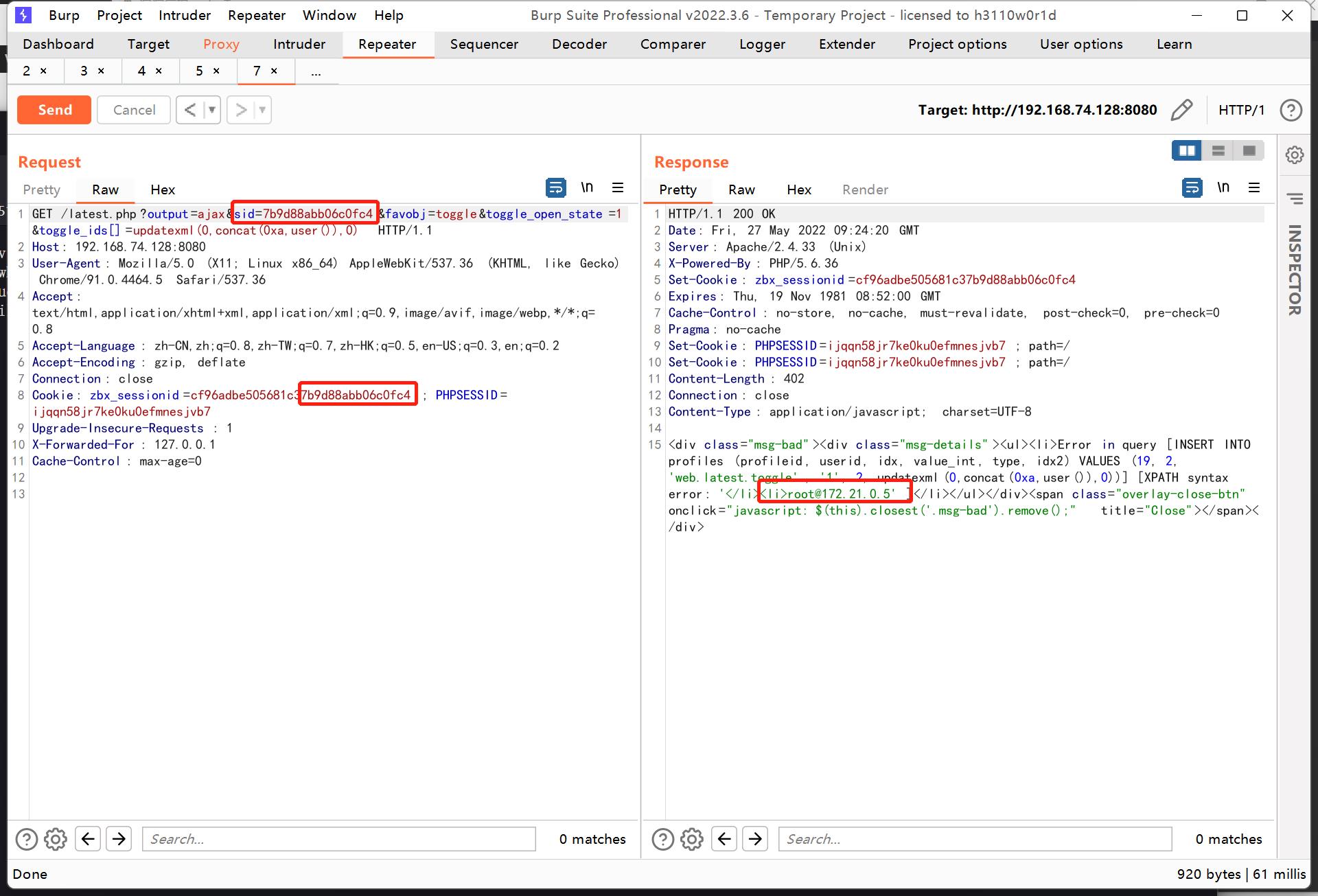The image size is (1318, 896).
Task: Toggle non-printable \n characters in Response panel
Action: (x=1223, y=187)
